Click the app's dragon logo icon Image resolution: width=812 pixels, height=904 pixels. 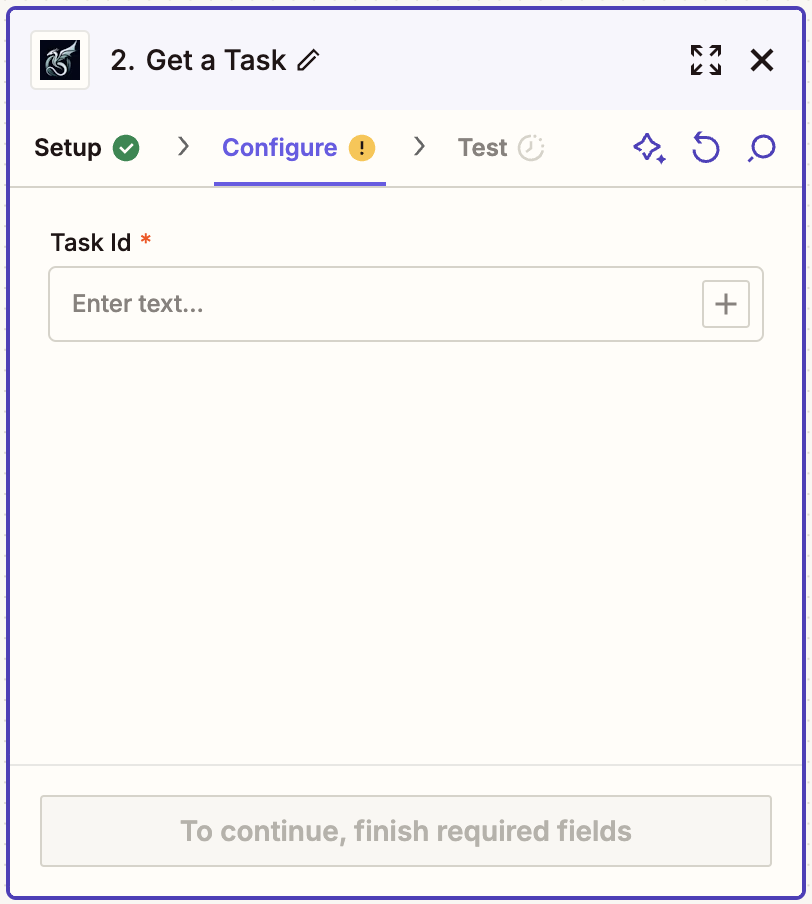coord(59,60)
